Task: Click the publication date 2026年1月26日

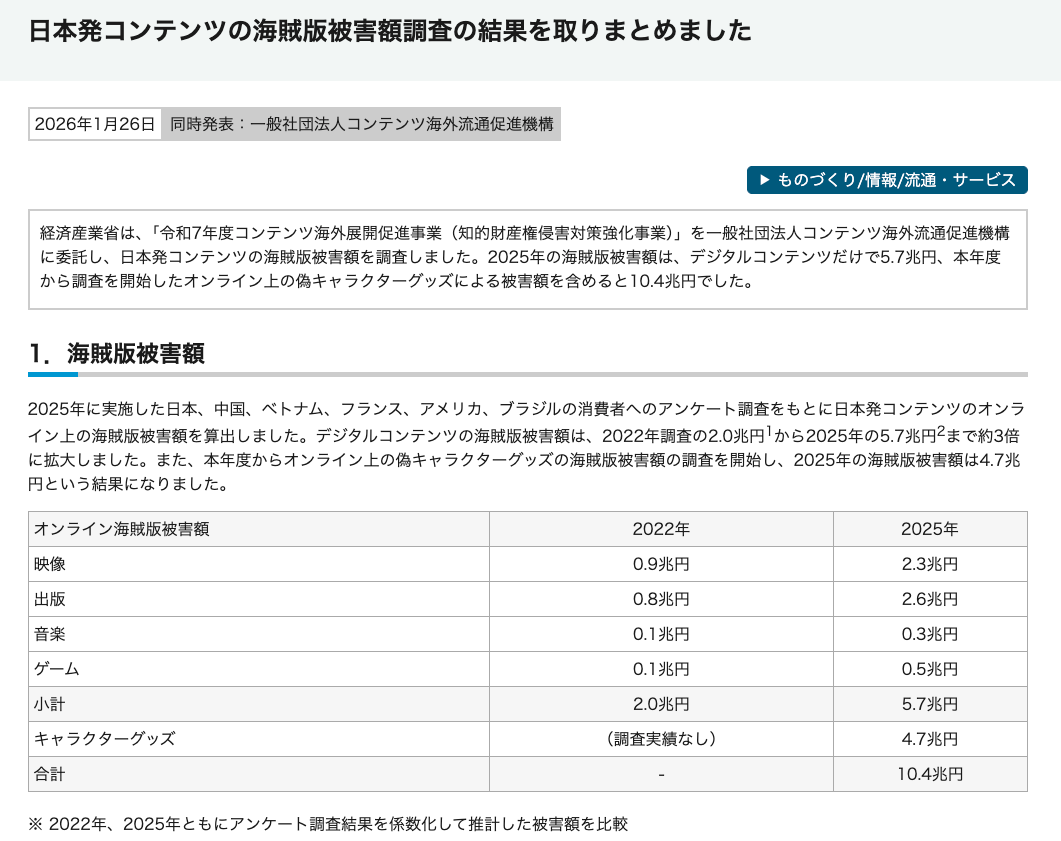Action: [95, 124]
